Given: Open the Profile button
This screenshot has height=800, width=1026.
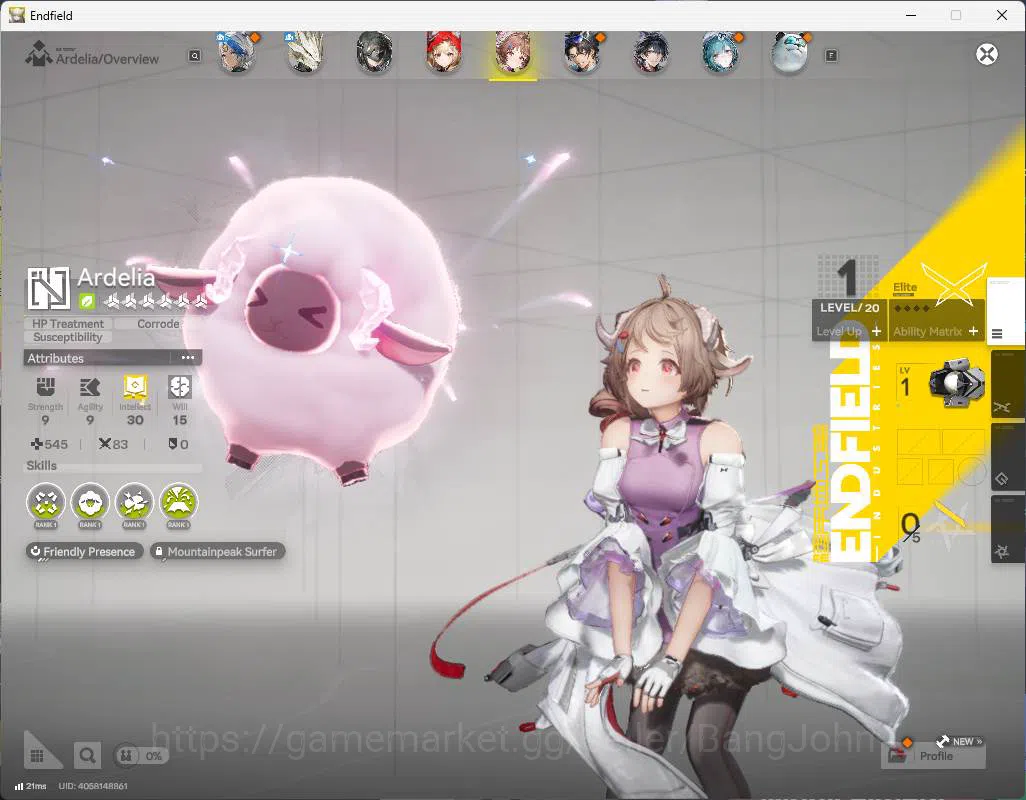Looking at the screenshot, I should click(x=934, y=756).
